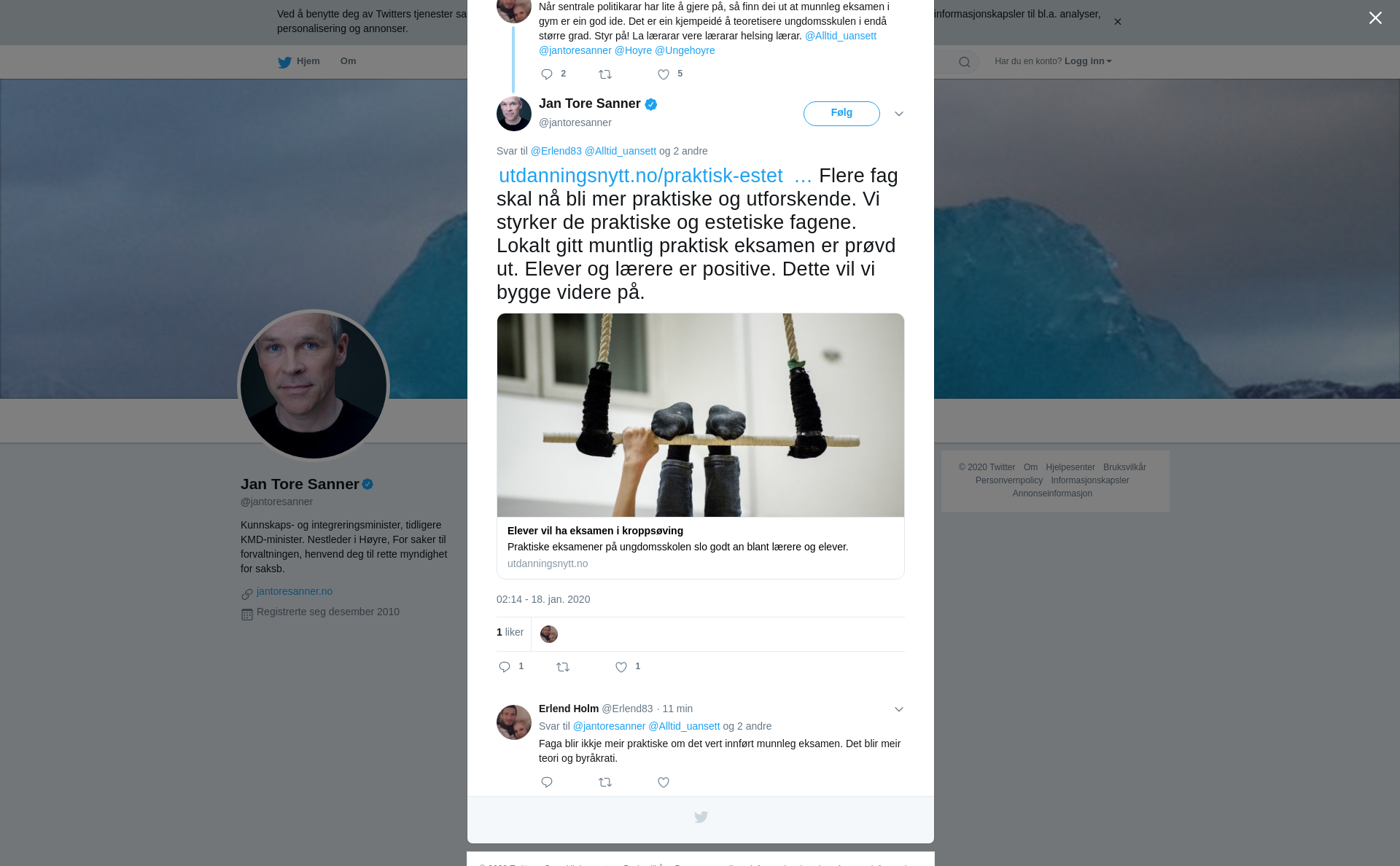
Task: Retweet the top tweet in thread
Action: [605, 74]
